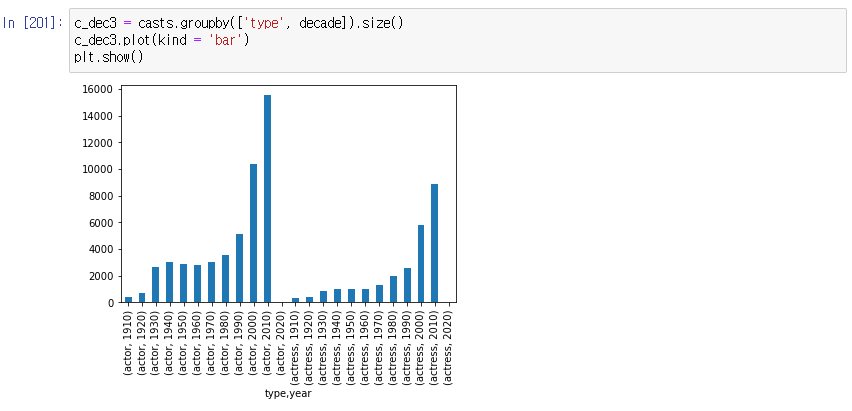Click the (actor, 1930) bar
Image resolution: width=852 pixels, height=411 pixels.
155,285
